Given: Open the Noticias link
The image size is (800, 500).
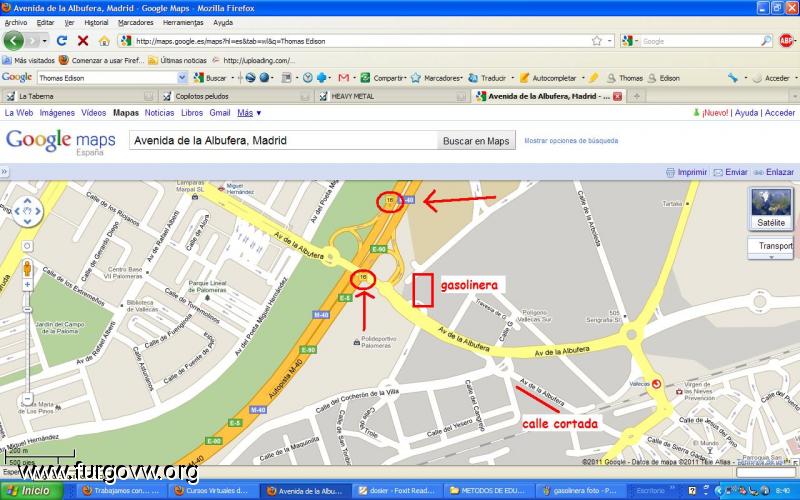Looking at the screenshot, I should [x=159, y=113].
